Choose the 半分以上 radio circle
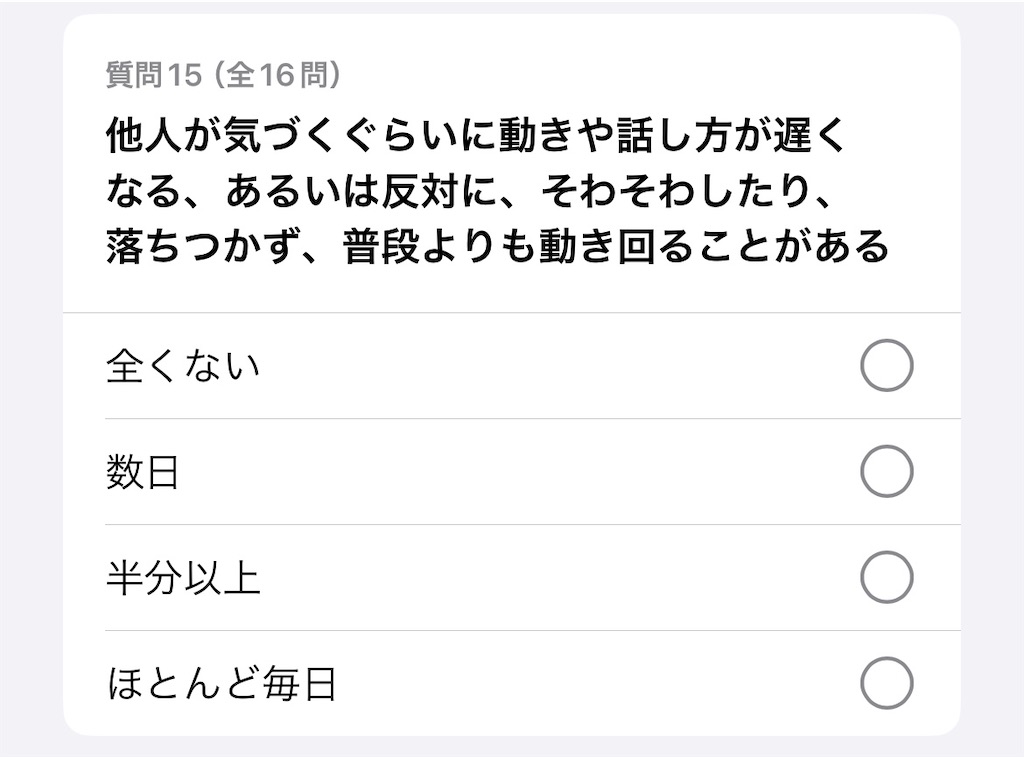This screenshot has width=1024, height=757. 886,577
